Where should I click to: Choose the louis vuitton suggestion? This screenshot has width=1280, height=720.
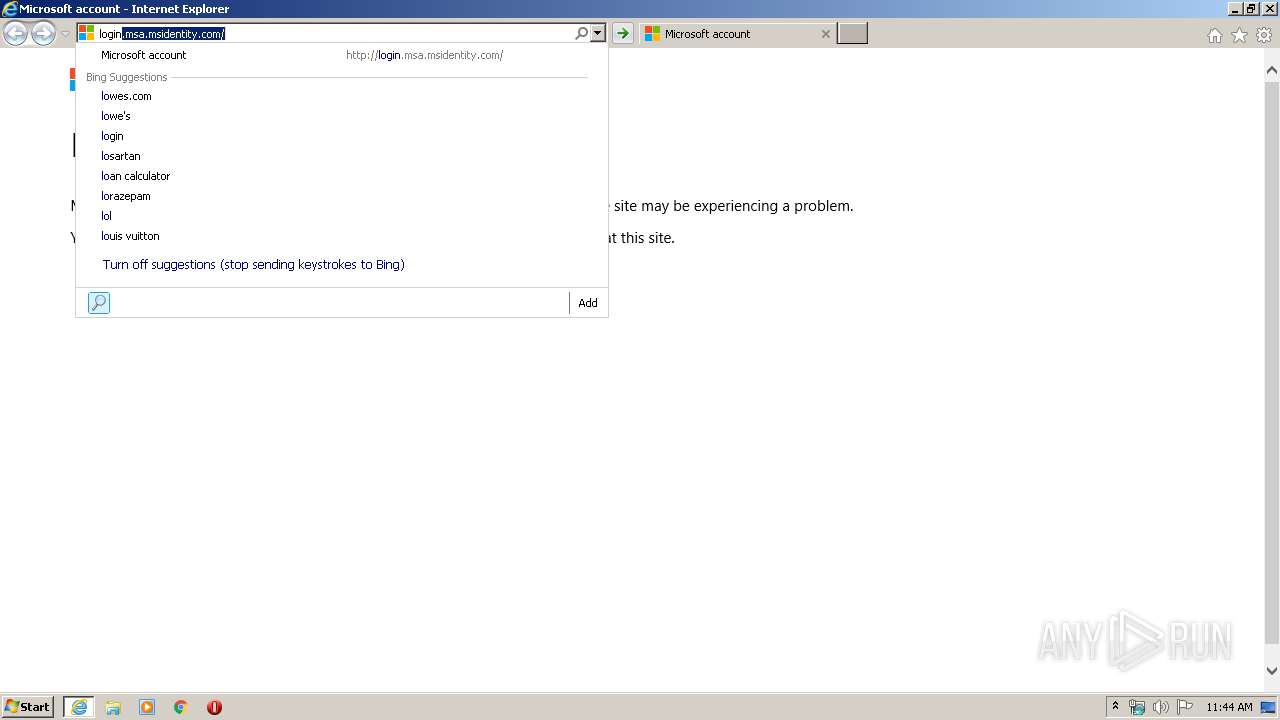point(342,236)
